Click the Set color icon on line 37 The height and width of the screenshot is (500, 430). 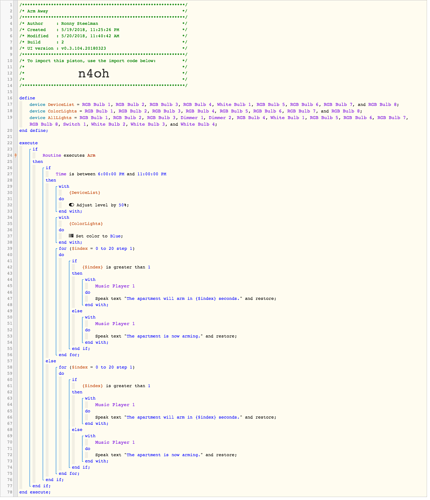(71, 236)
